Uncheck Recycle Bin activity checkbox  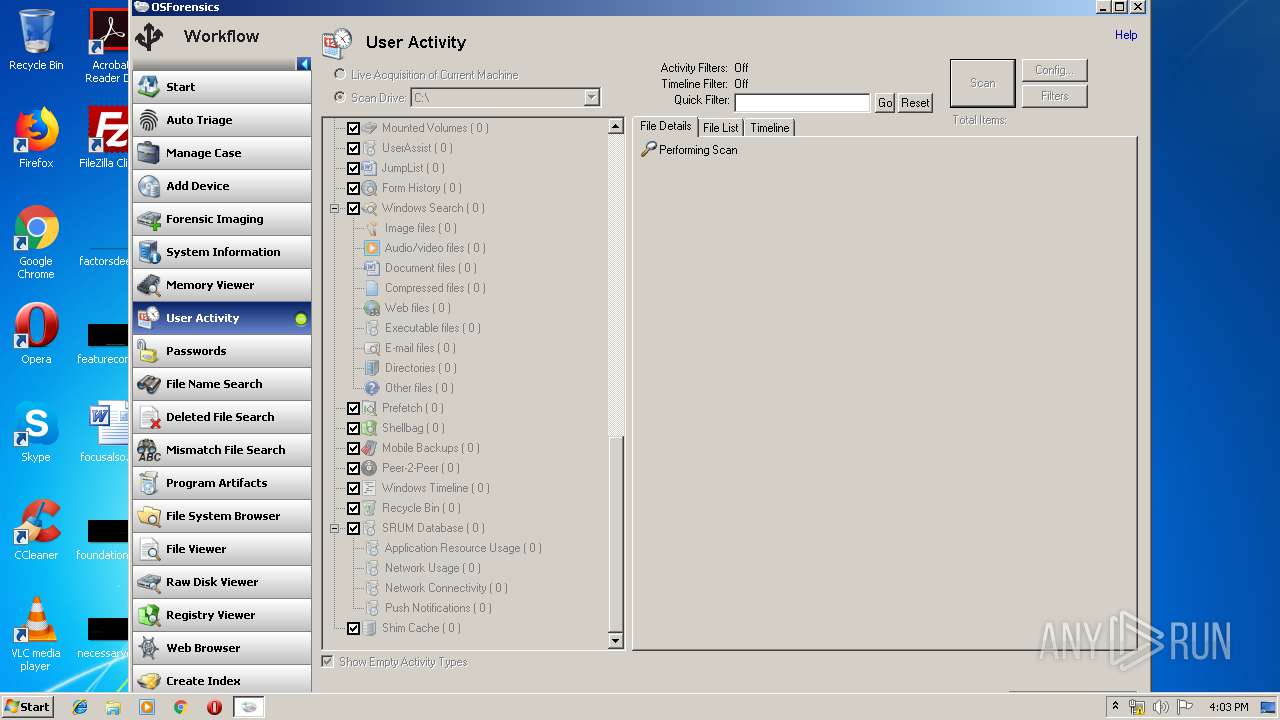(x=353, y=508)
